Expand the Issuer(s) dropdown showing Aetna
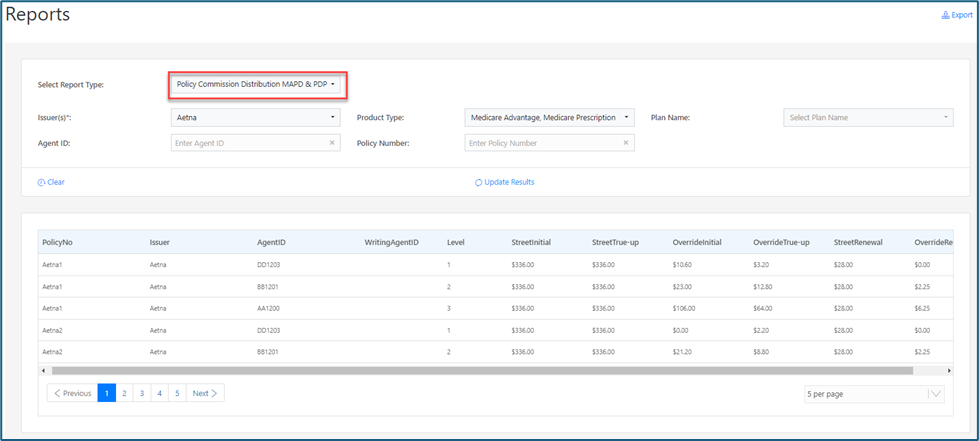The height and width of the screenshot is (441, 979). [256, 118]
